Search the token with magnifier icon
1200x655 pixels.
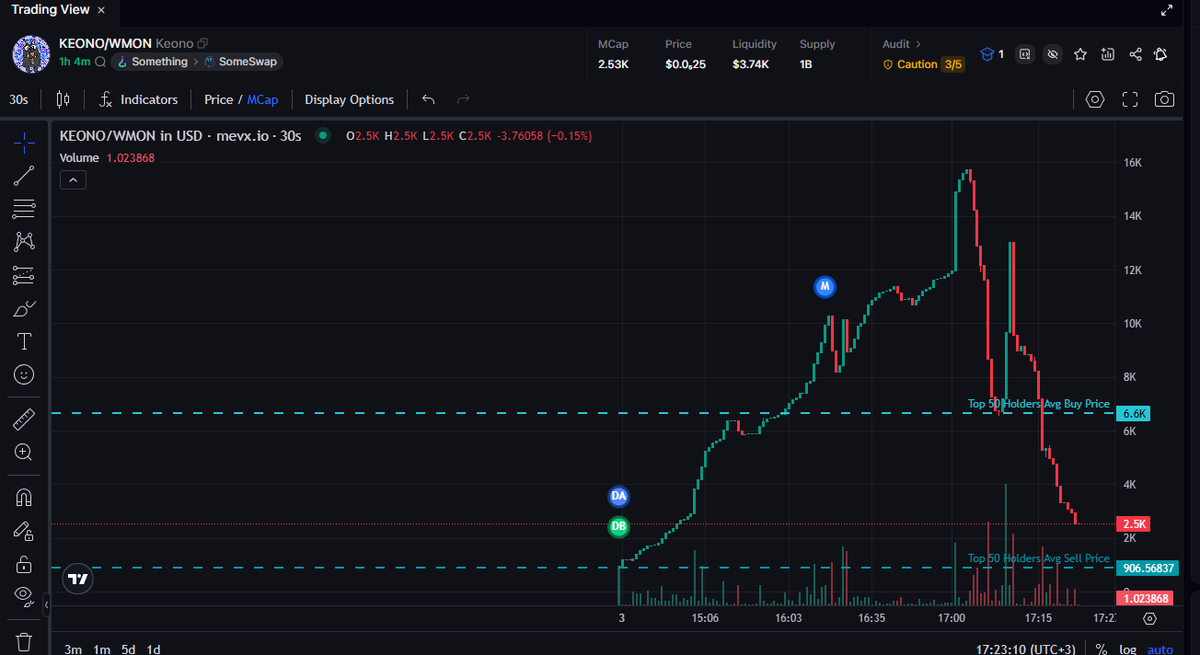coord(101,62)
